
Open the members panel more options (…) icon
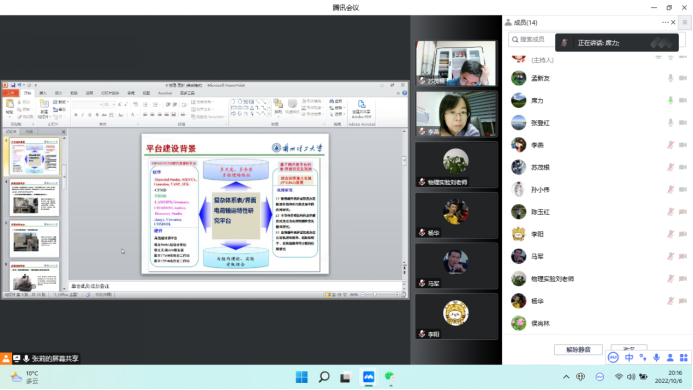[665, 22]
